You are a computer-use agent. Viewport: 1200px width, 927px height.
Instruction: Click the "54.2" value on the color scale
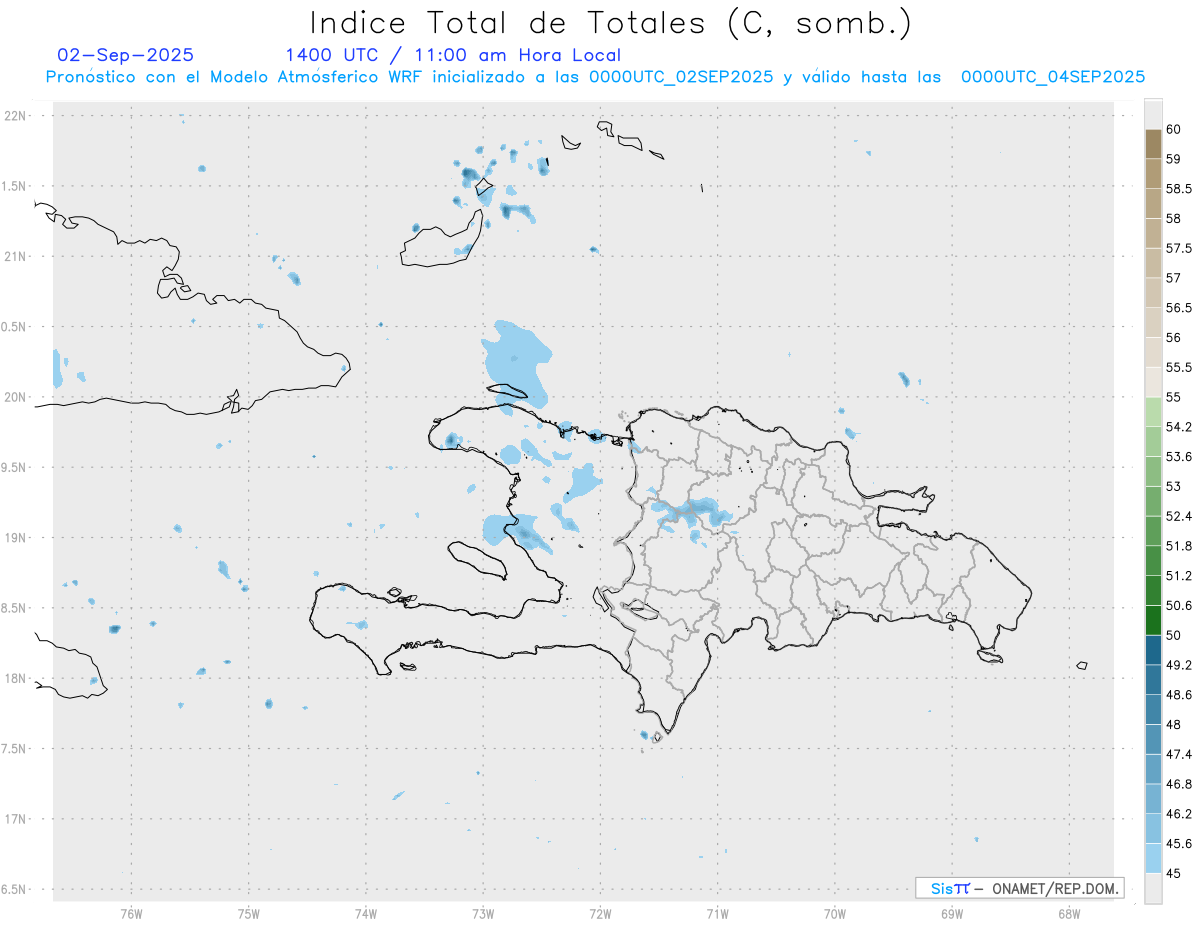coord(1178,427)
